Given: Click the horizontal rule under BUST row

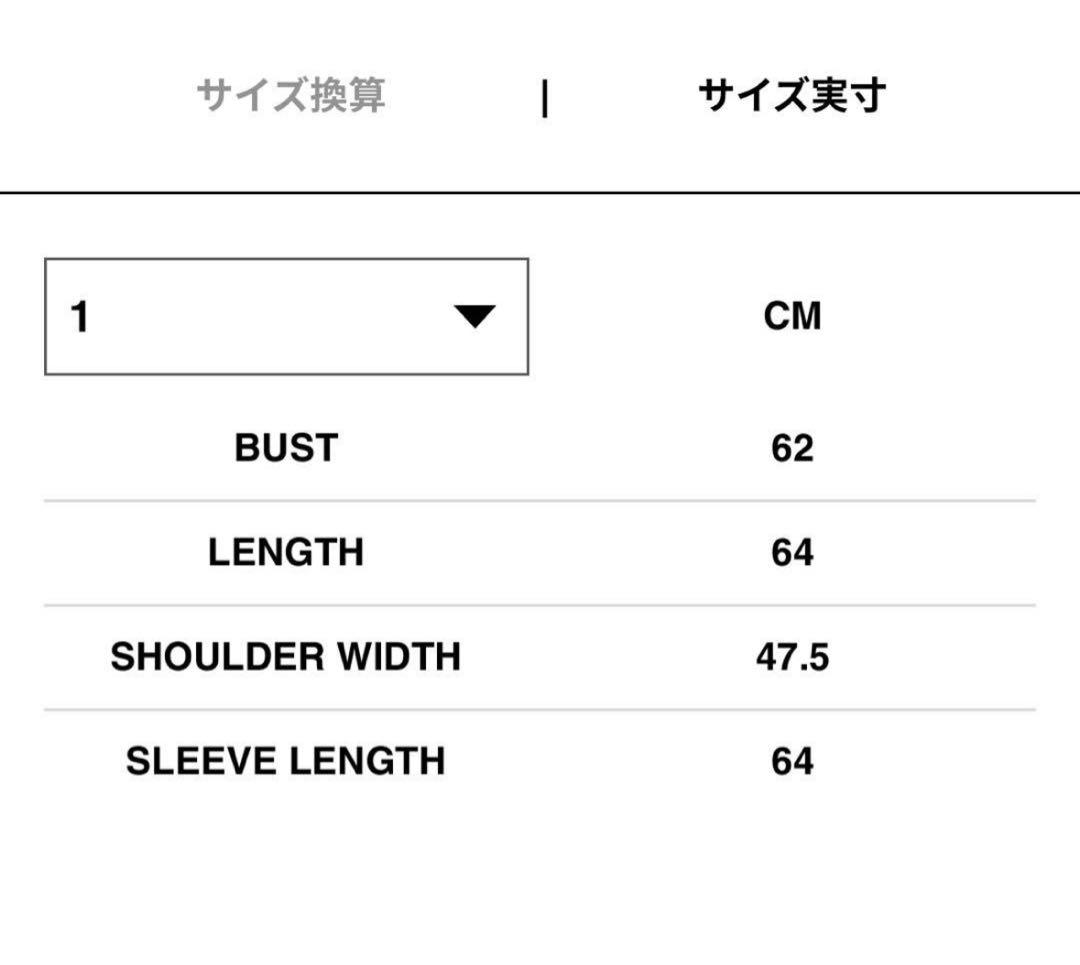Looking at the screenshot, I should point(540,499).
